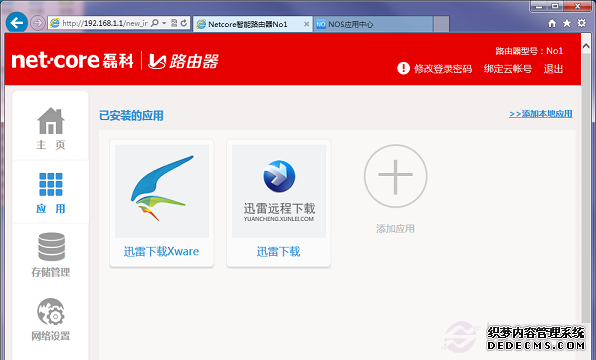This screenshot has height=360, width=596.
Task: Select the 应用 apps grid icon
Action: coord(51,184)
